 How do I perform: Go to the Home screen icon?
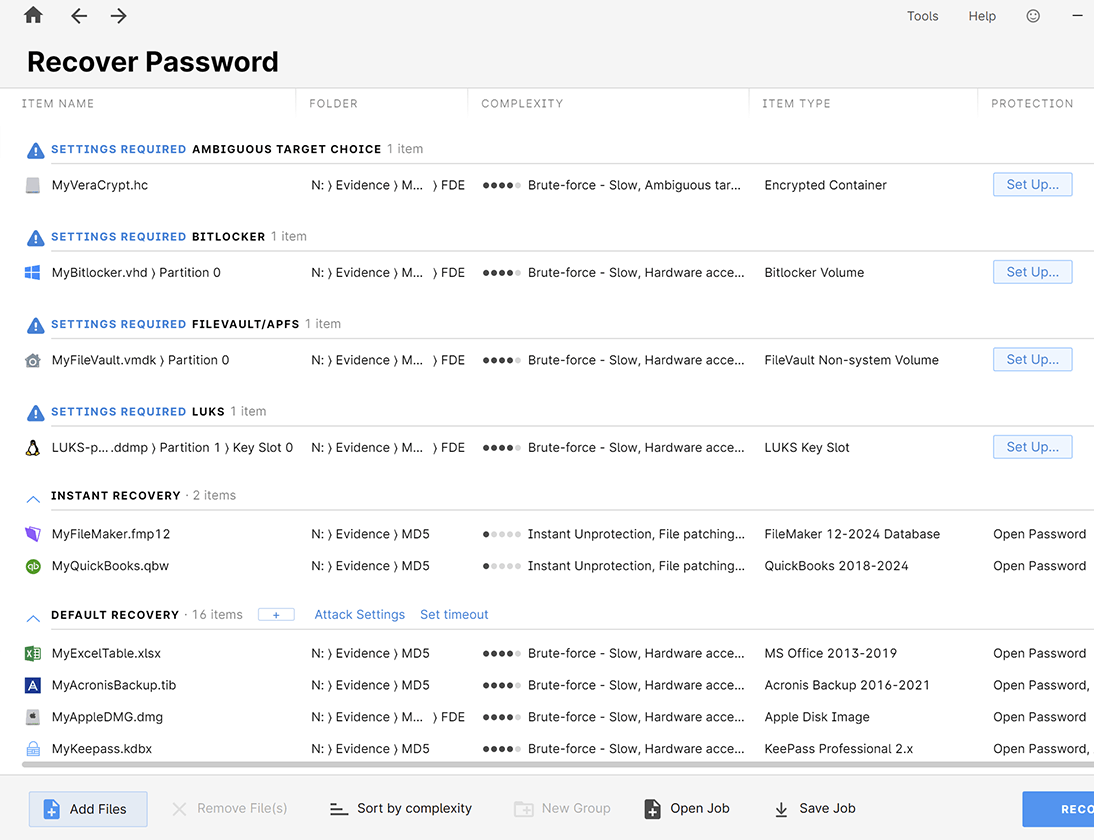click(33, 15)
